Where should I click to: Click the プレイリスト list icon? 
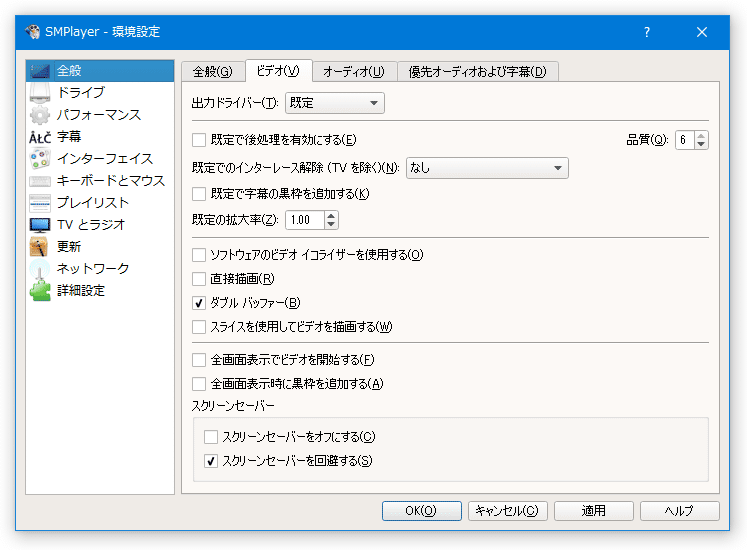pos(40,203)
